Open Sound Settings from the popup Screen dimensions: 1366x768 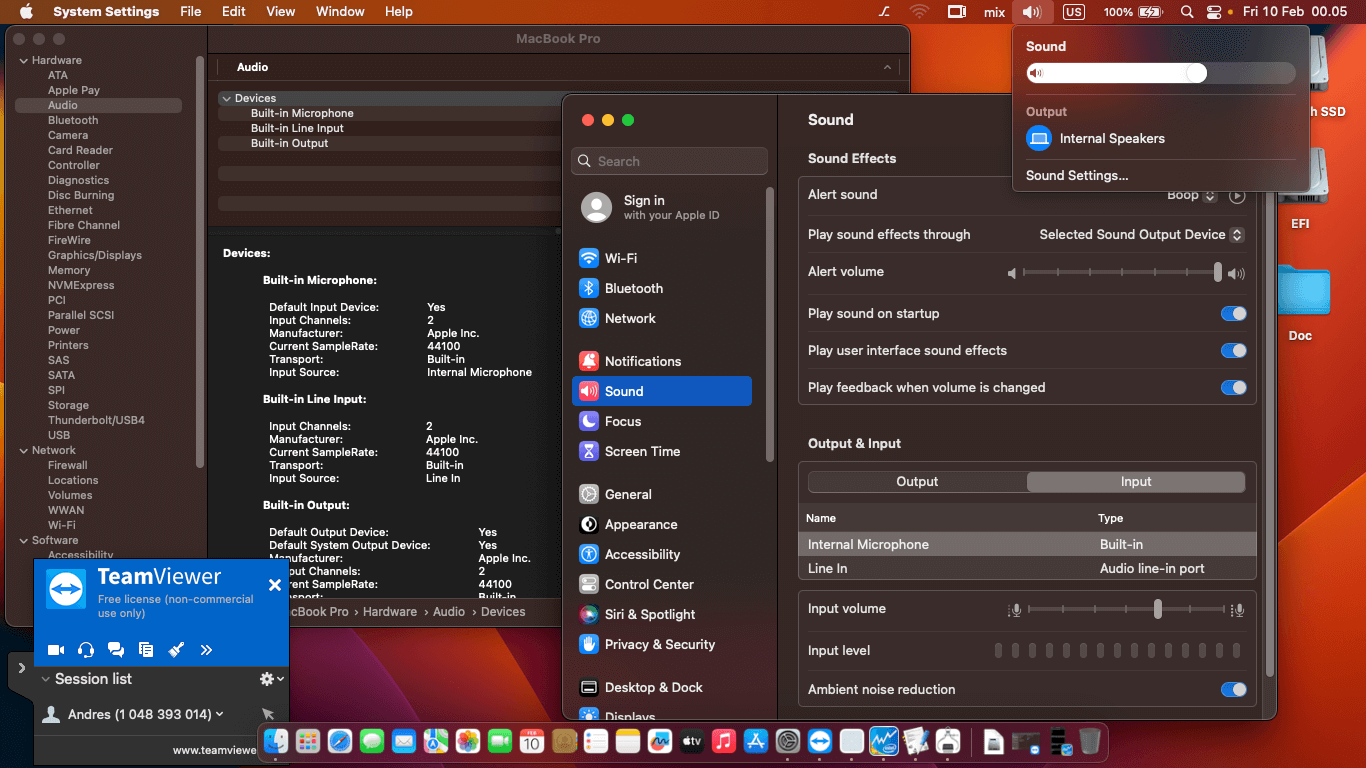tap(1077, 176)
